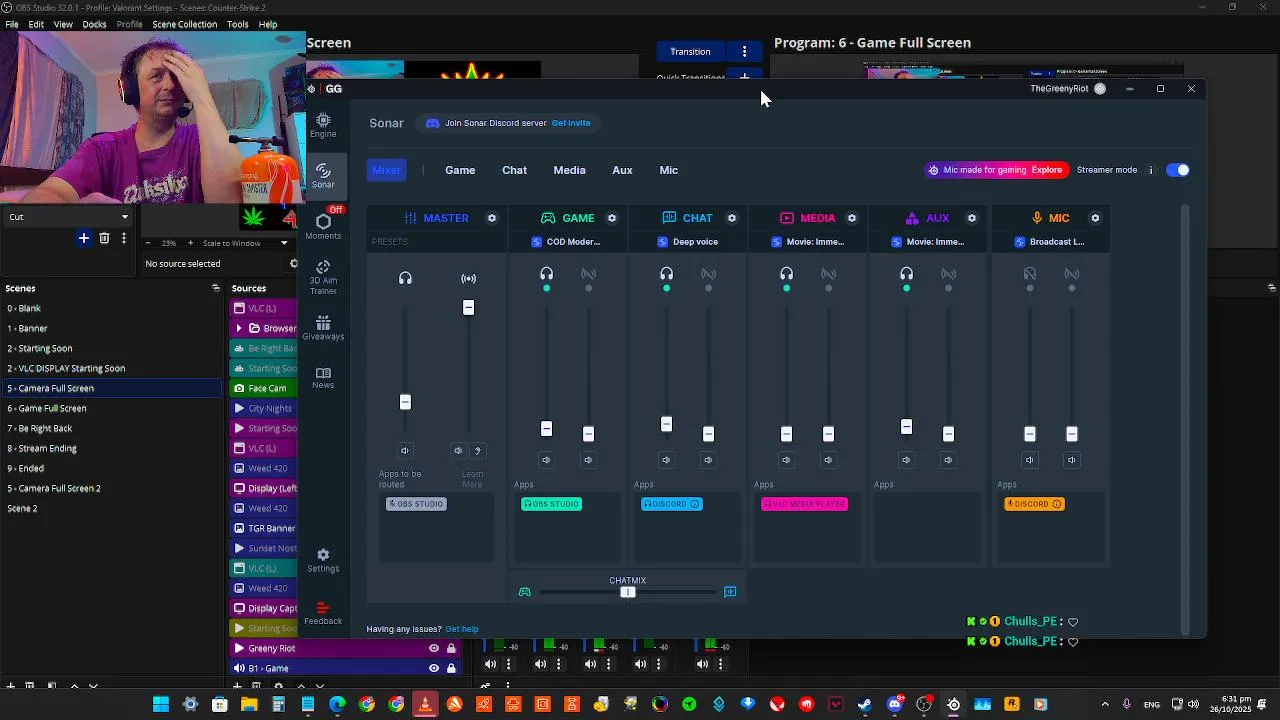Click the Master headphone volume slider handle
1280x720 pixels.
tap(405, 402)
